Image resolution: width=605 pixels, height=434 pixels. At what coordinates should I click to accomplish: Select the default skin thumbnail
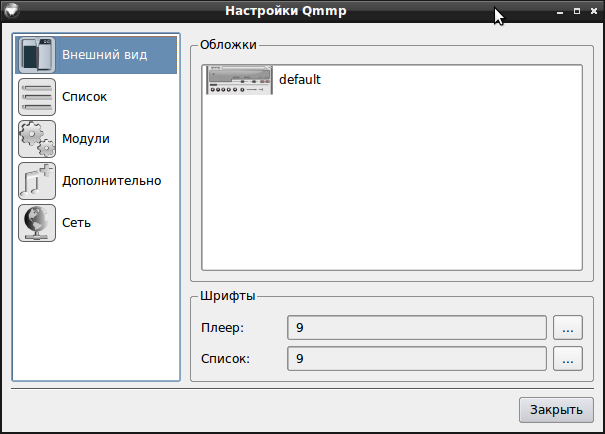239,80
